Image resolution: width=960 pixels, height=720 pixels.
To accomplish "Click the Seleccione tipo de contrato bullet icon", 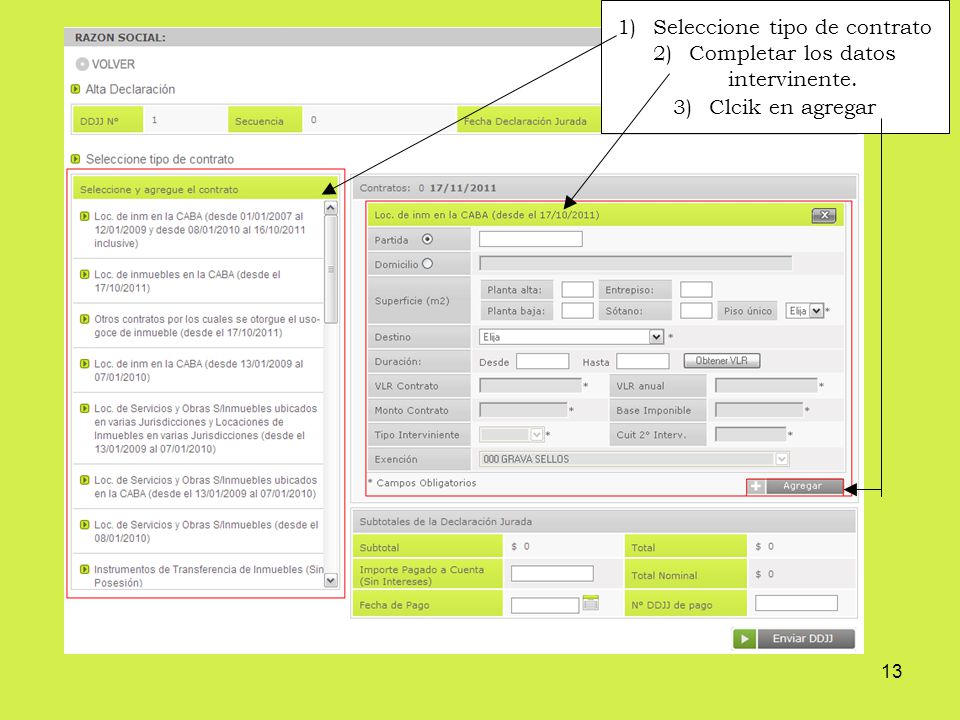I will coord(75,159).
